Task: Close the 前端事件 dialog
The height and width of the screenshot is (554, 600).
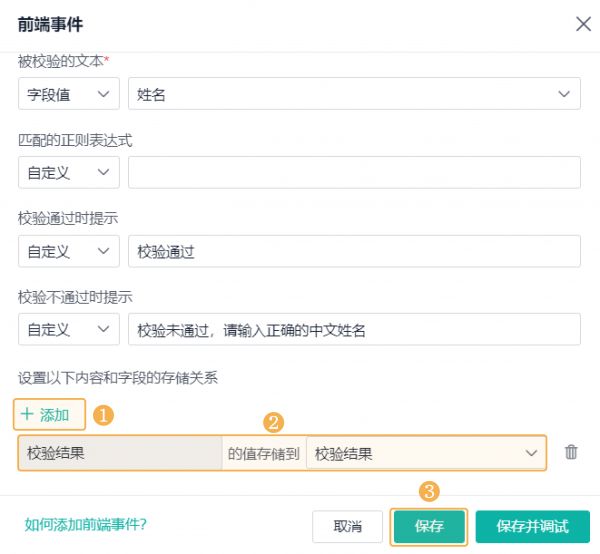Action: (583, 25)
